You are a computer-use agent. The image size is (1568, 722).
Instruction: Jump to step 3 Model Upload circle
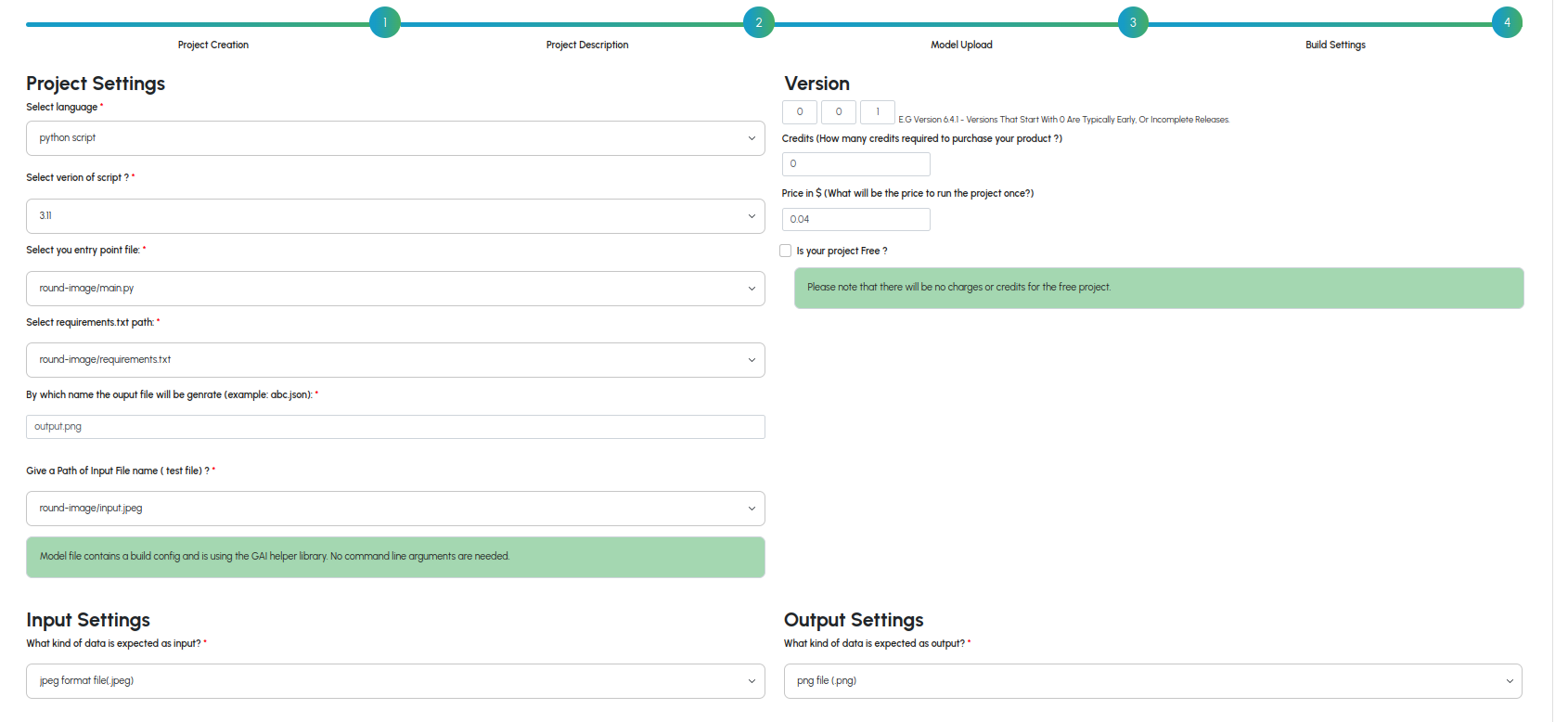[x=1132, y=22]
